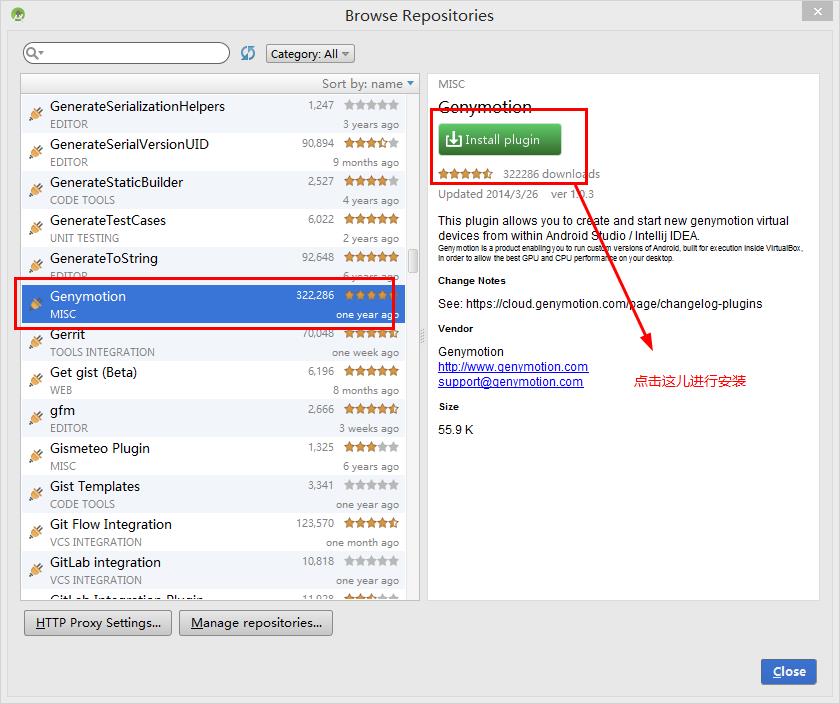
Task: Select the Get gist (Beta) plugin row
Action: coord(213,380)
